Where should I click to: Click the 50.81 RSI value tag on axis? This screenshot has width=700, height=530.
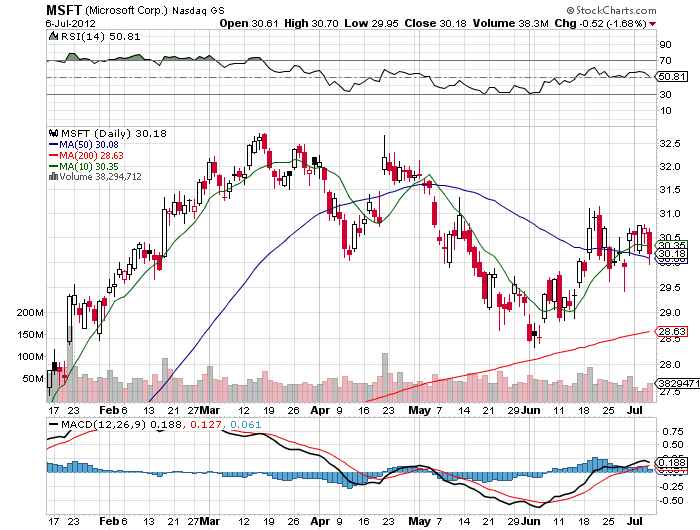coord(672,76)
